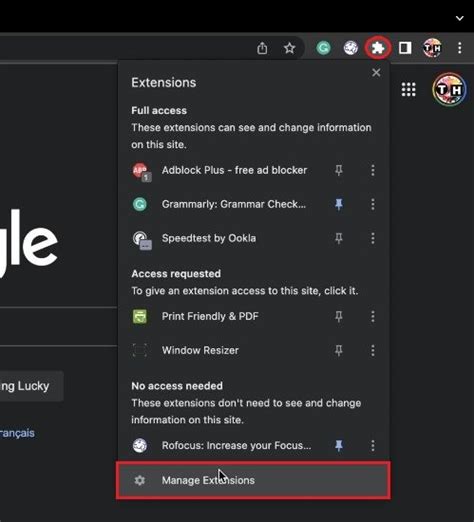Click the share page icon in address bar

pyautogui.click(x=262, y=48)
